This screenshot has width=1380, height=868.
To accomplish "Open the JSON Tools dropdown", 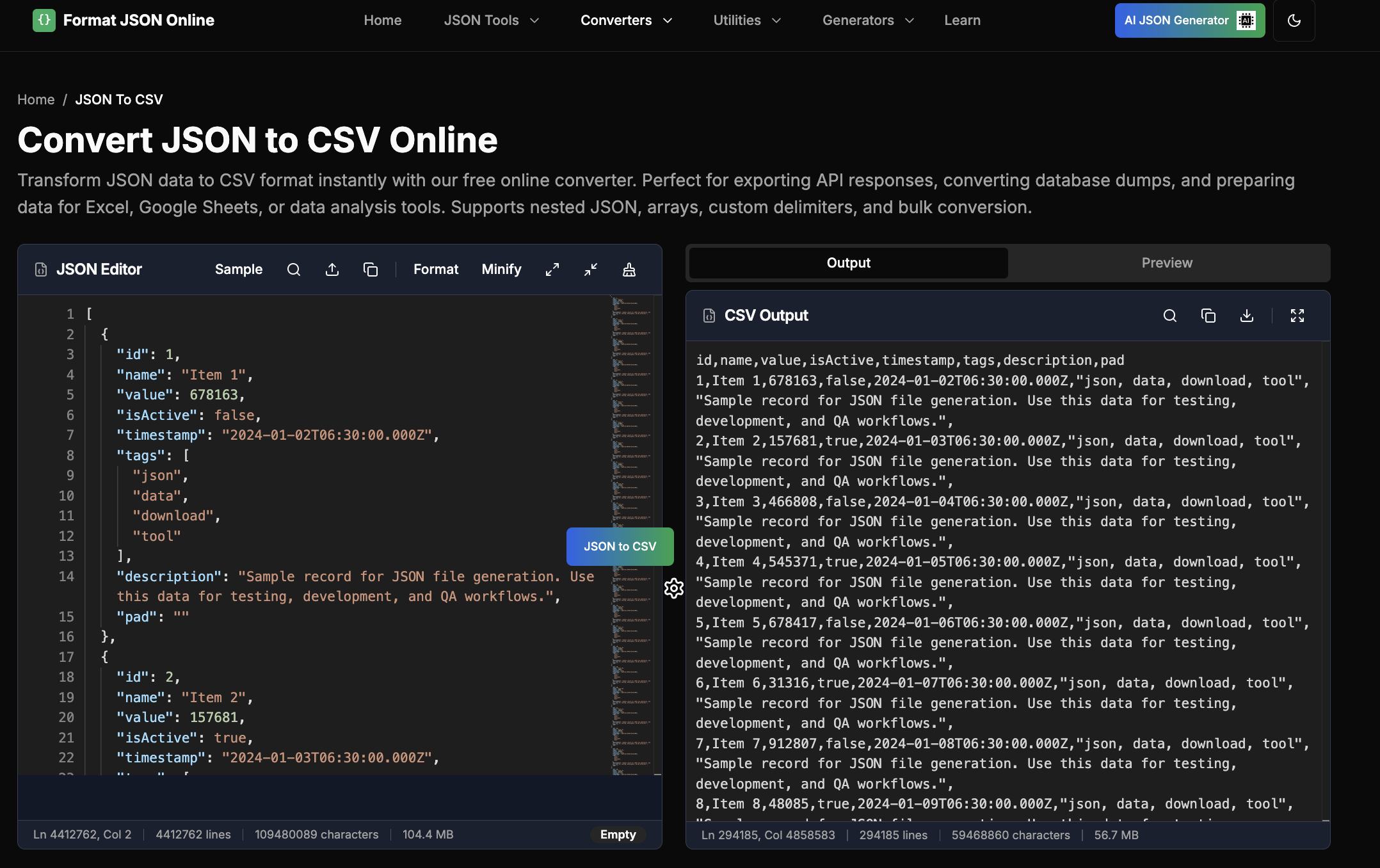I will tap(491, 20).
